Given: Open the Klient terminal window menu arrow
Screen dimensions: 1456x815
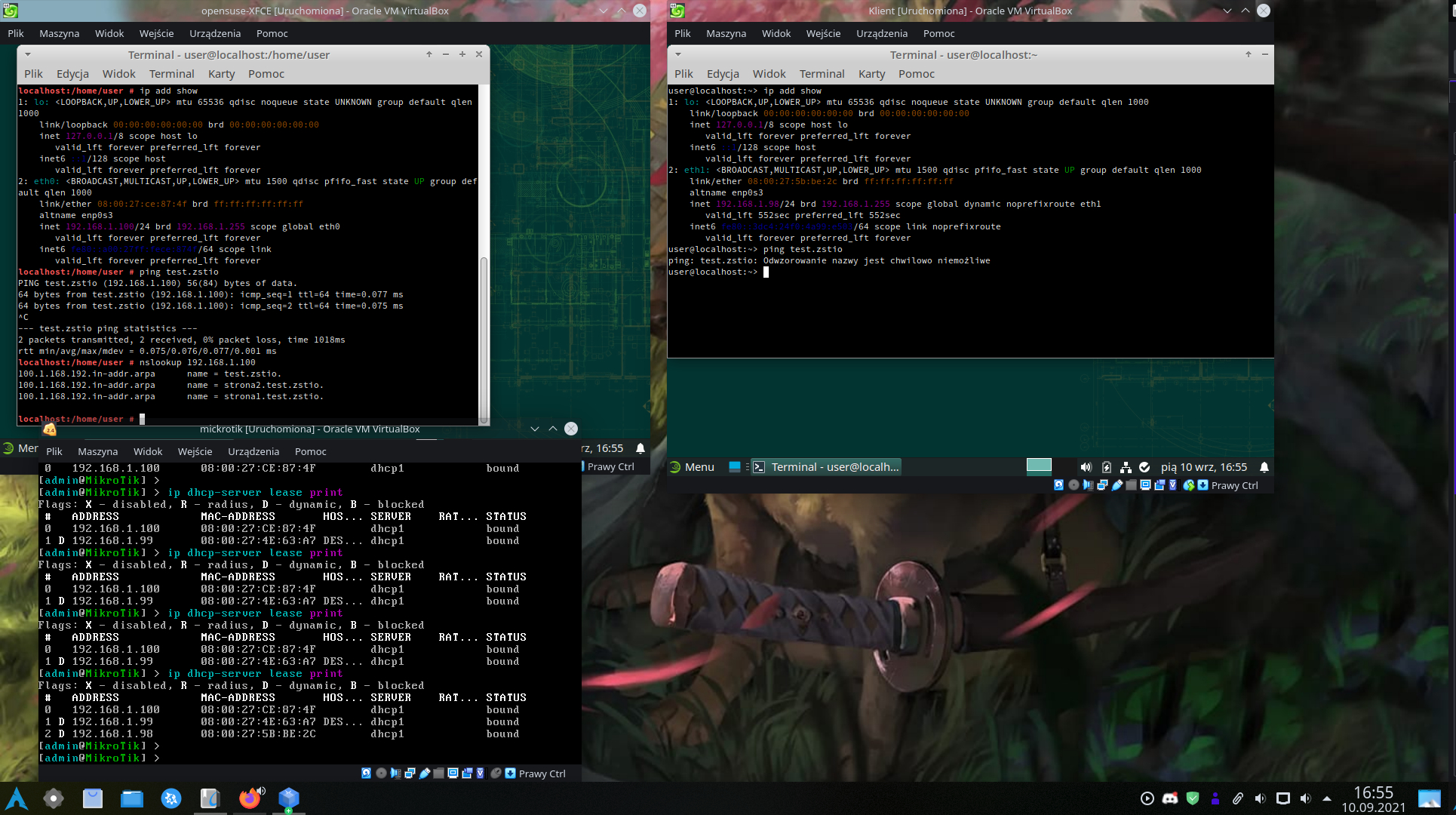Looking at the screenshot, I should click(x=677, y=54).
